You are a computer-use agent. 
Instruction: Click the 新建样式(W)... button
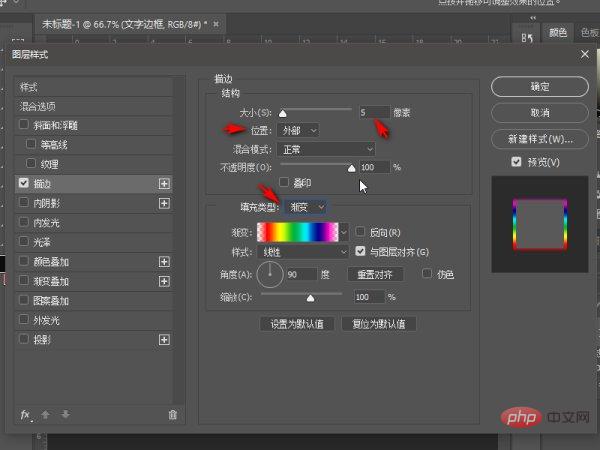[540, 139]
